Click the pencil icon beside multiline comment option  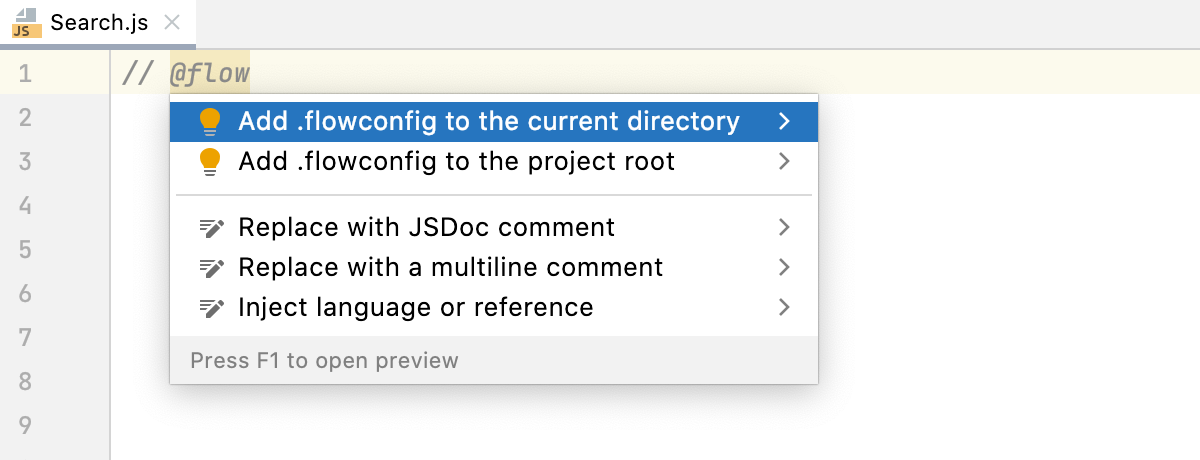[x=211, y=268]
